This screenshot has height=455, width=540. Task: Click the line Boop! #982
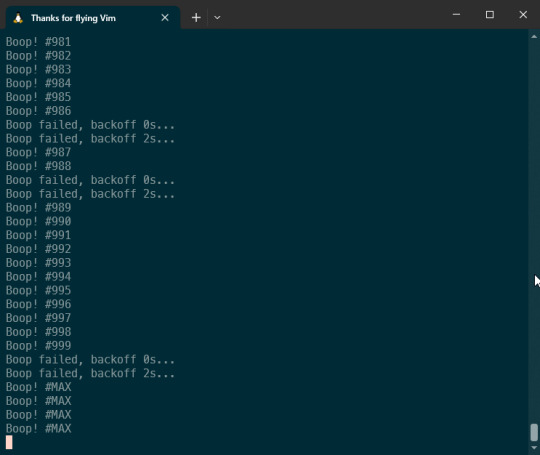coord(39,56)
